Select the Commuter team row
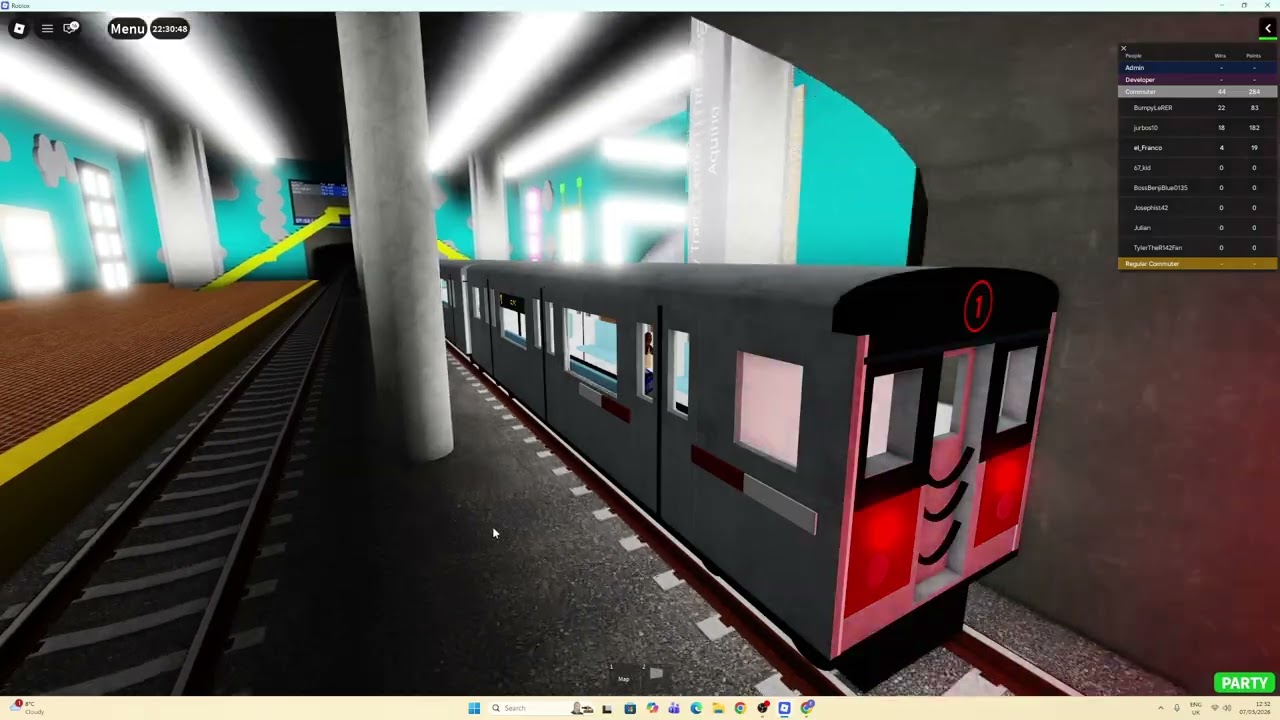1280x720 pixels. click(x=1197, y=92)
